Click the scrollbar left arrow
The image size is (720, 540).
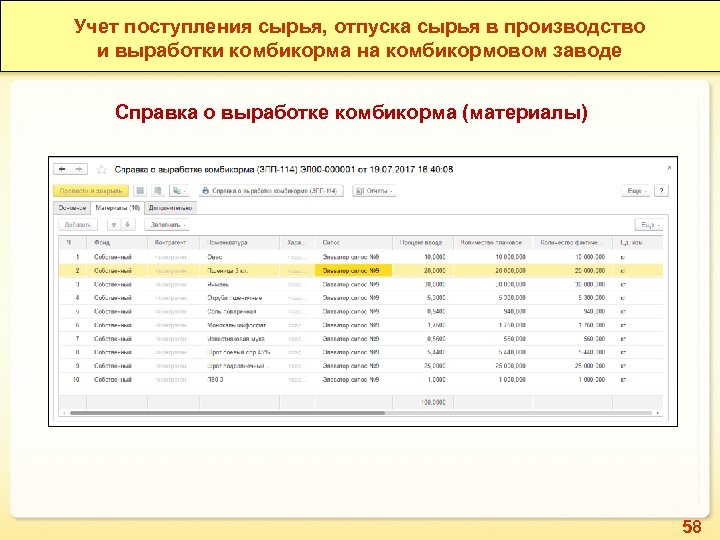click(x=64, y=413)
